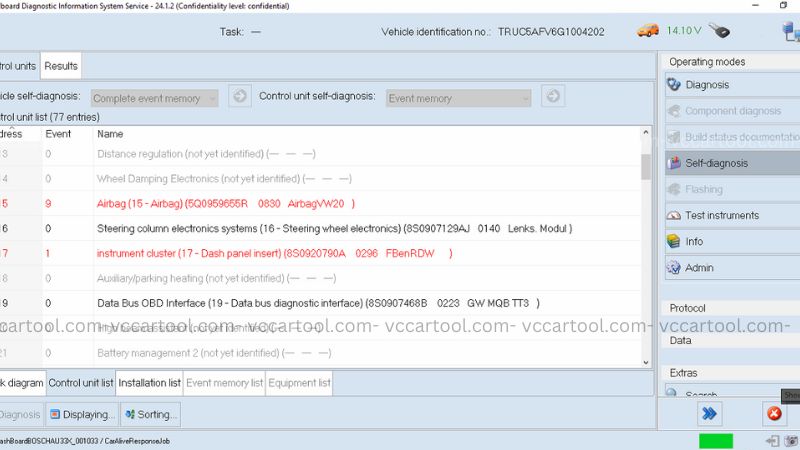Image resolution: width=800 pixels, height=450 pixels.
Task: Expand the Extras section
Action: [x=731, y=373]
